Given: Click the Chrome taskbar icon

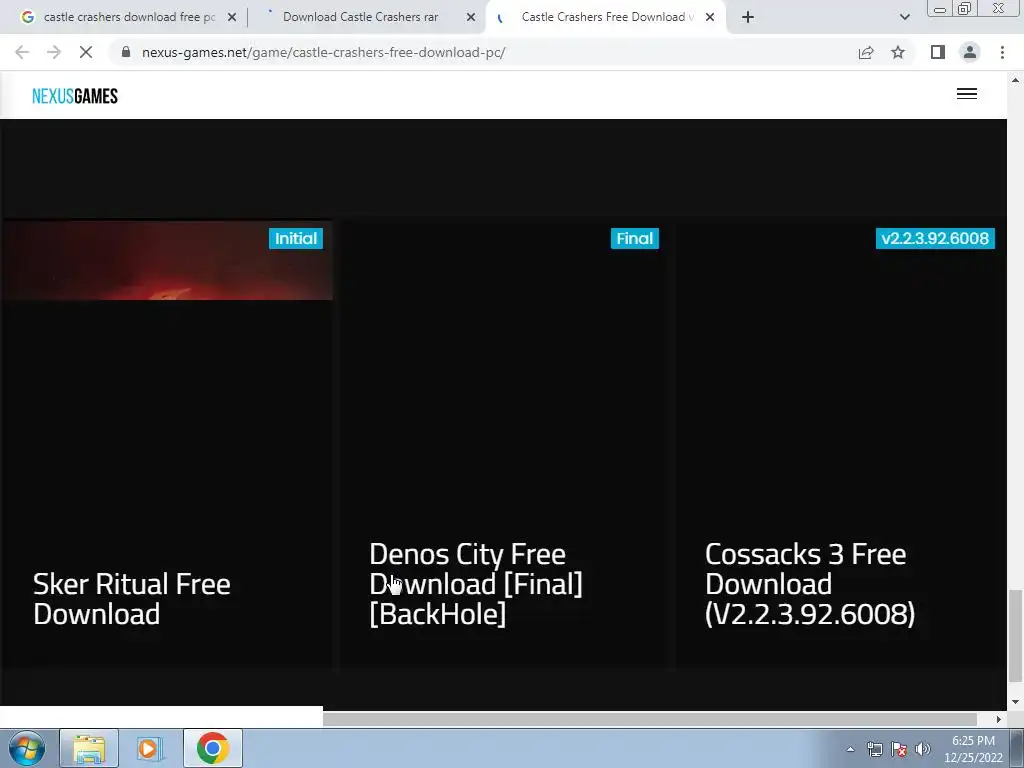Looking at the screenshot, I should (x=212, y=748).
